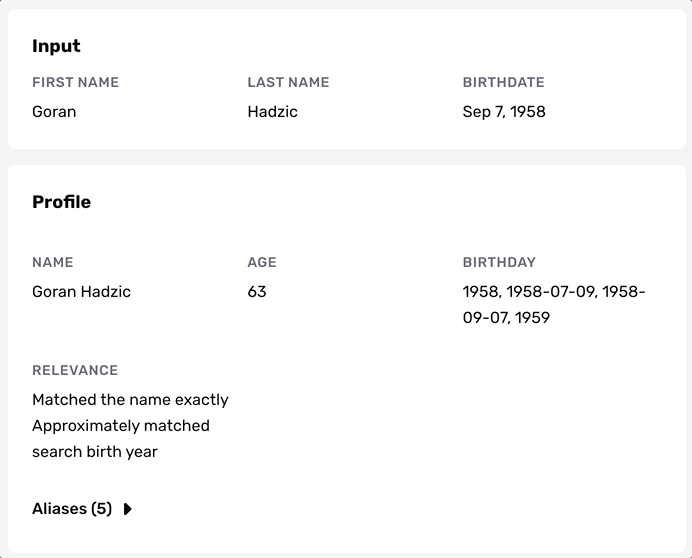The height and width of the screenshot is (558, 692).
Task: Click the Profile section heading
Action: (61, 202)
